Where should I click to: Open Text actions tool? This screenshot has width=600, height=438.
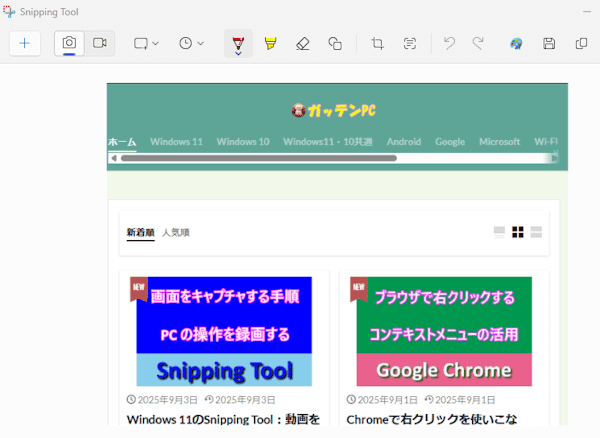tap(409, 44)
